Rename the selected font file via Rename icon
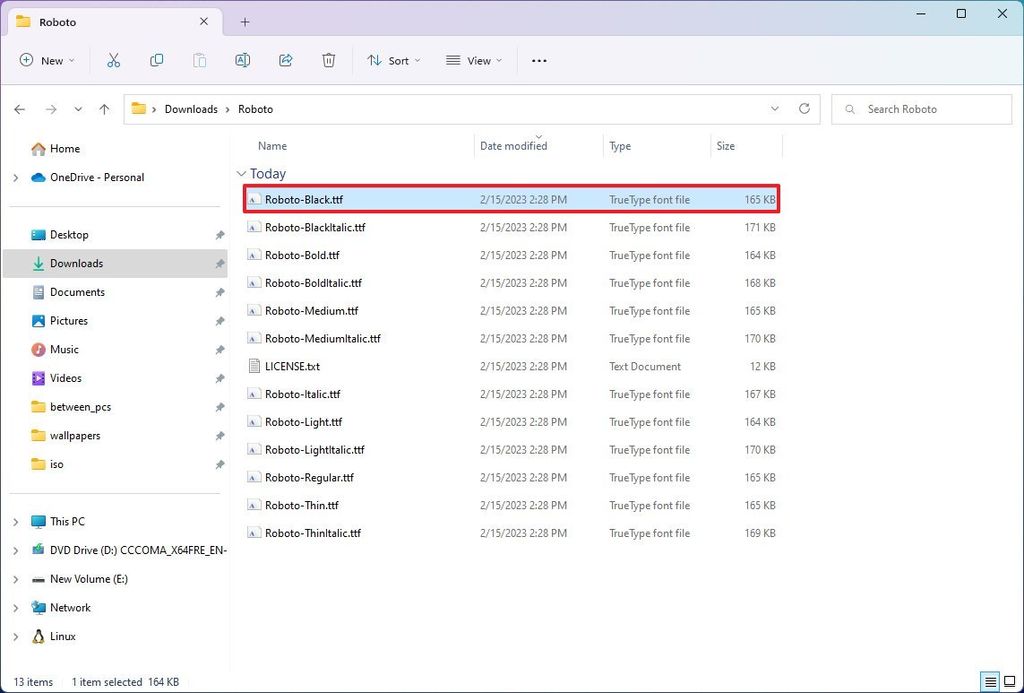This screenshot has height=693, width=1024. 242,60
